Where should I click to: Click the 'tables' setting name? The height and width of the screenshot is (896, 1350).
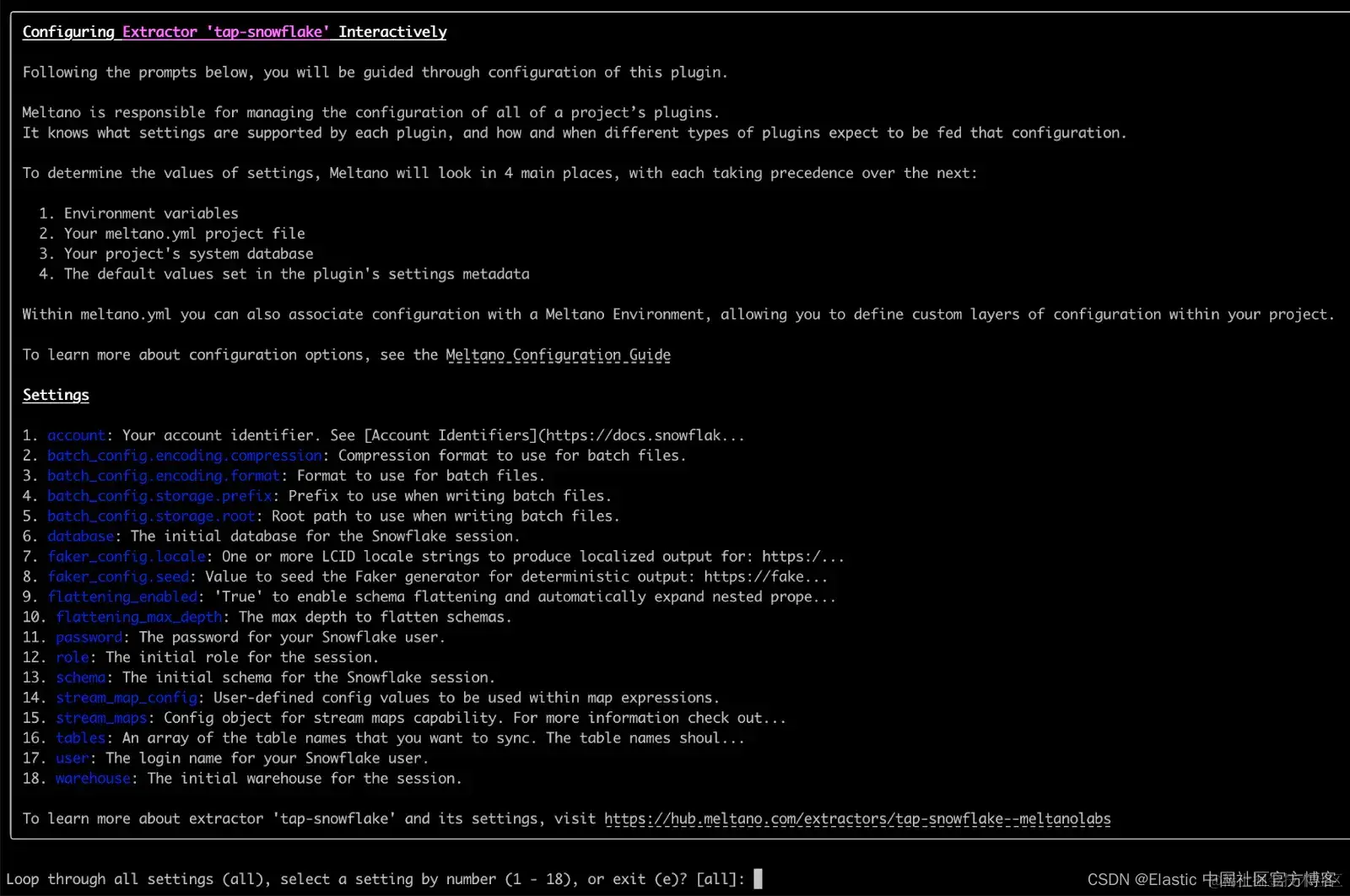[81, 738]
